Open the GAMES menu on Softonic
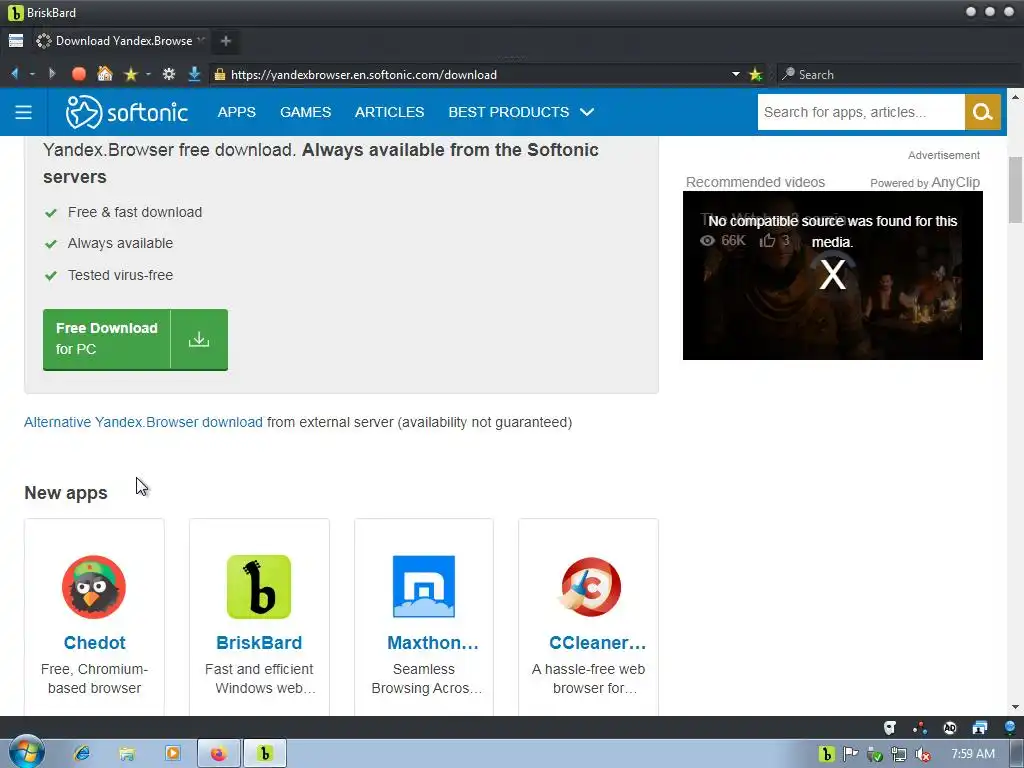 pyautogui.click(x=306, y=112)
